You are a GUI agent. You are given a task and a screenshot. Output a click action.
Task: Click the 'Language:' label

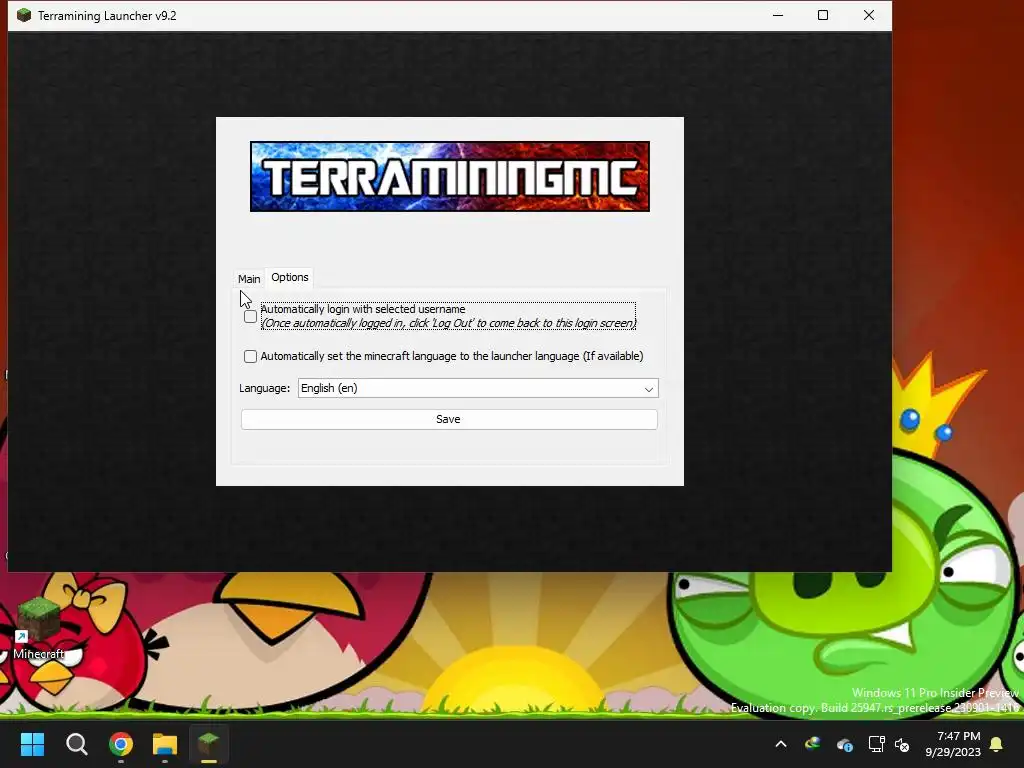point(264,388)
